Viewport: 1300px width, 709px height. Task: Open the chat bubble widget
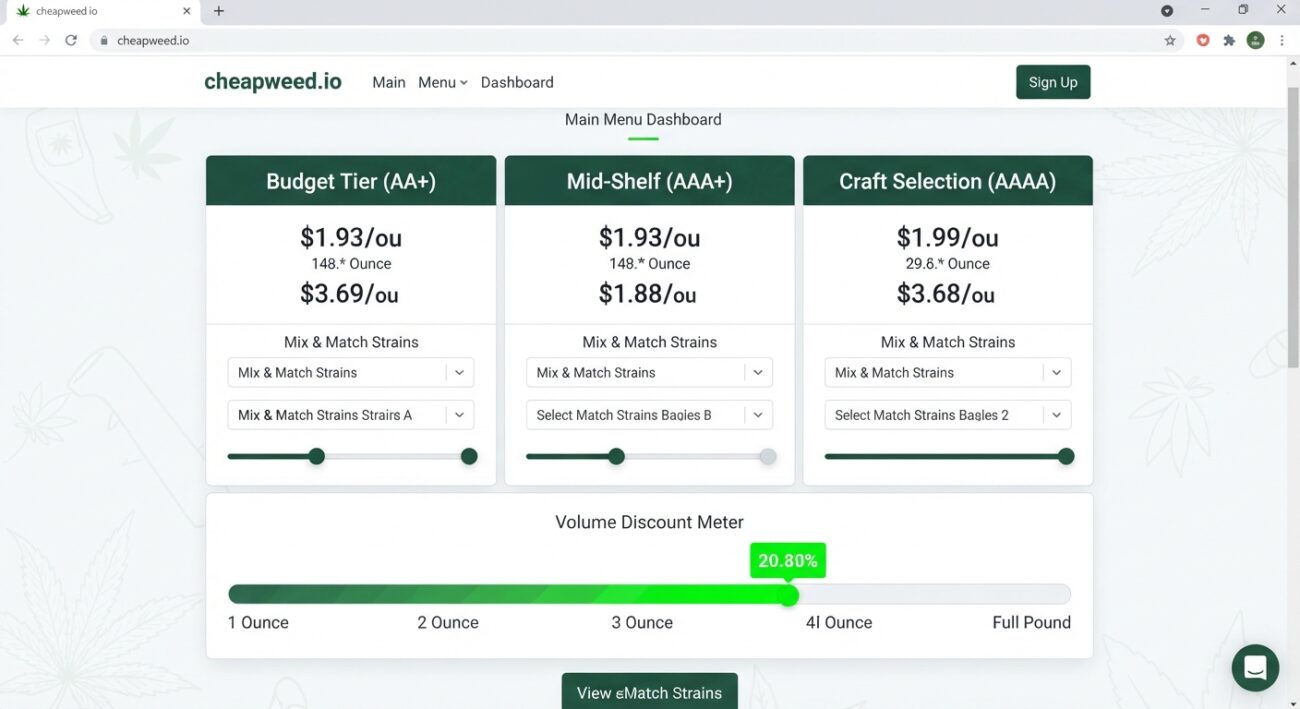tap(1255, 667)
